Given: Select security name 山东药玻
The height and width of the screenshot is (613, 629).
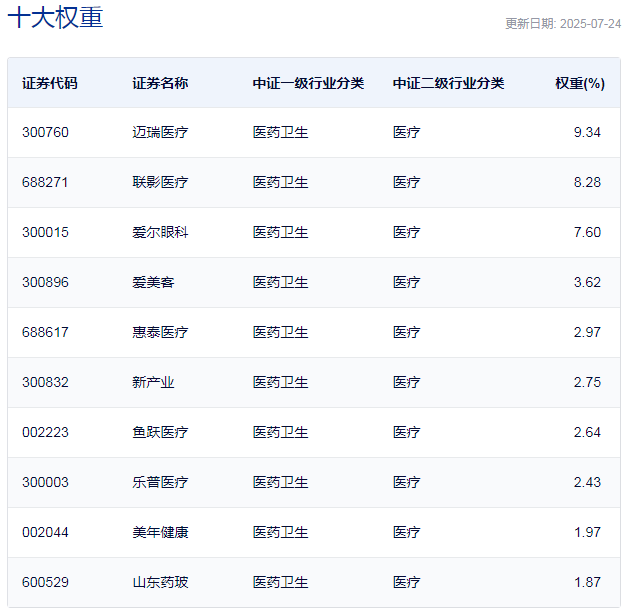Looking at the screenshot, I should [160, 582].
